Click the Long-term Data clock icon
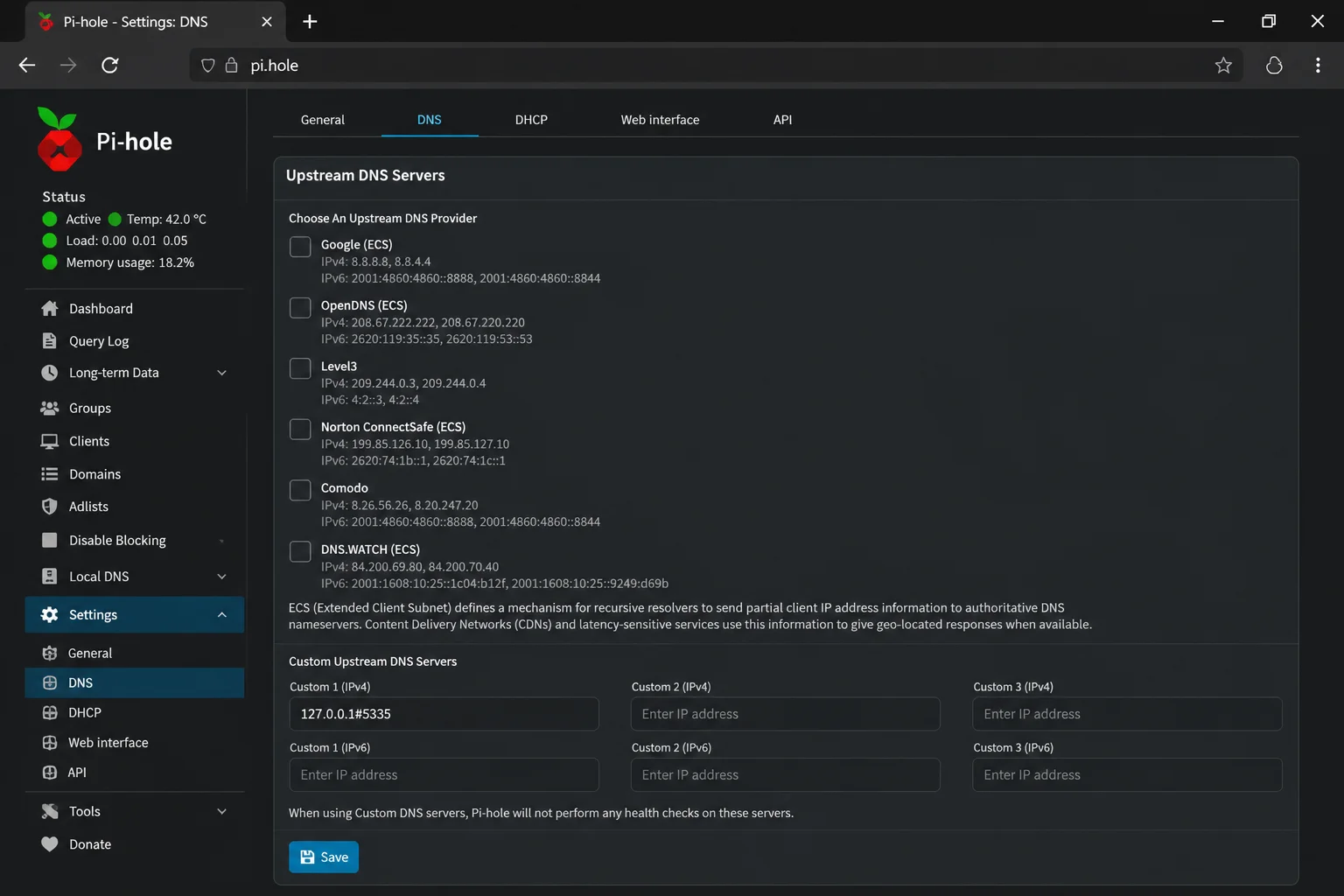The width and height of the screenshot is (1344, 896). click(x=50, y=373)
